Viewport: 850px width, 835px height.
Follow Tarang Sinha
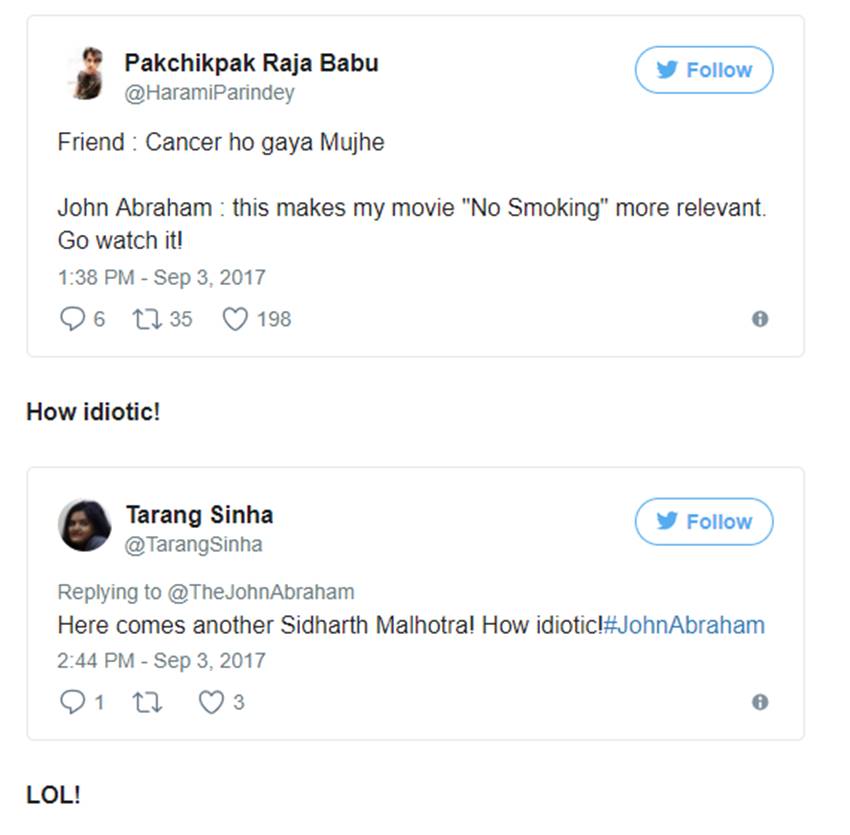tap(704, 522)
